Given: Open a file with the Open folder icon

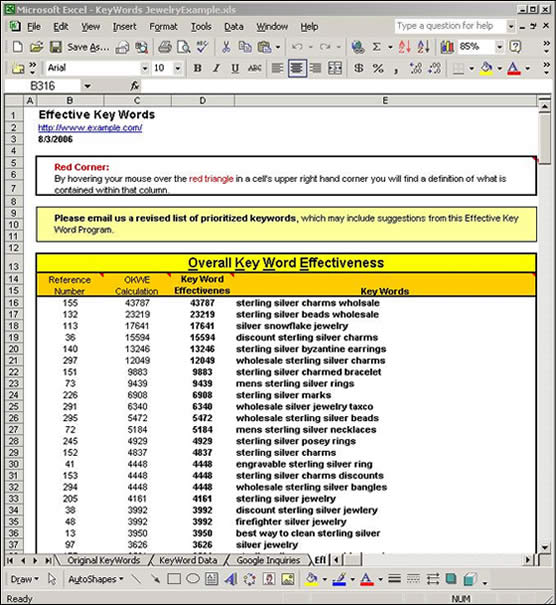Looking at the screenshot, I should tap(36, 47).
